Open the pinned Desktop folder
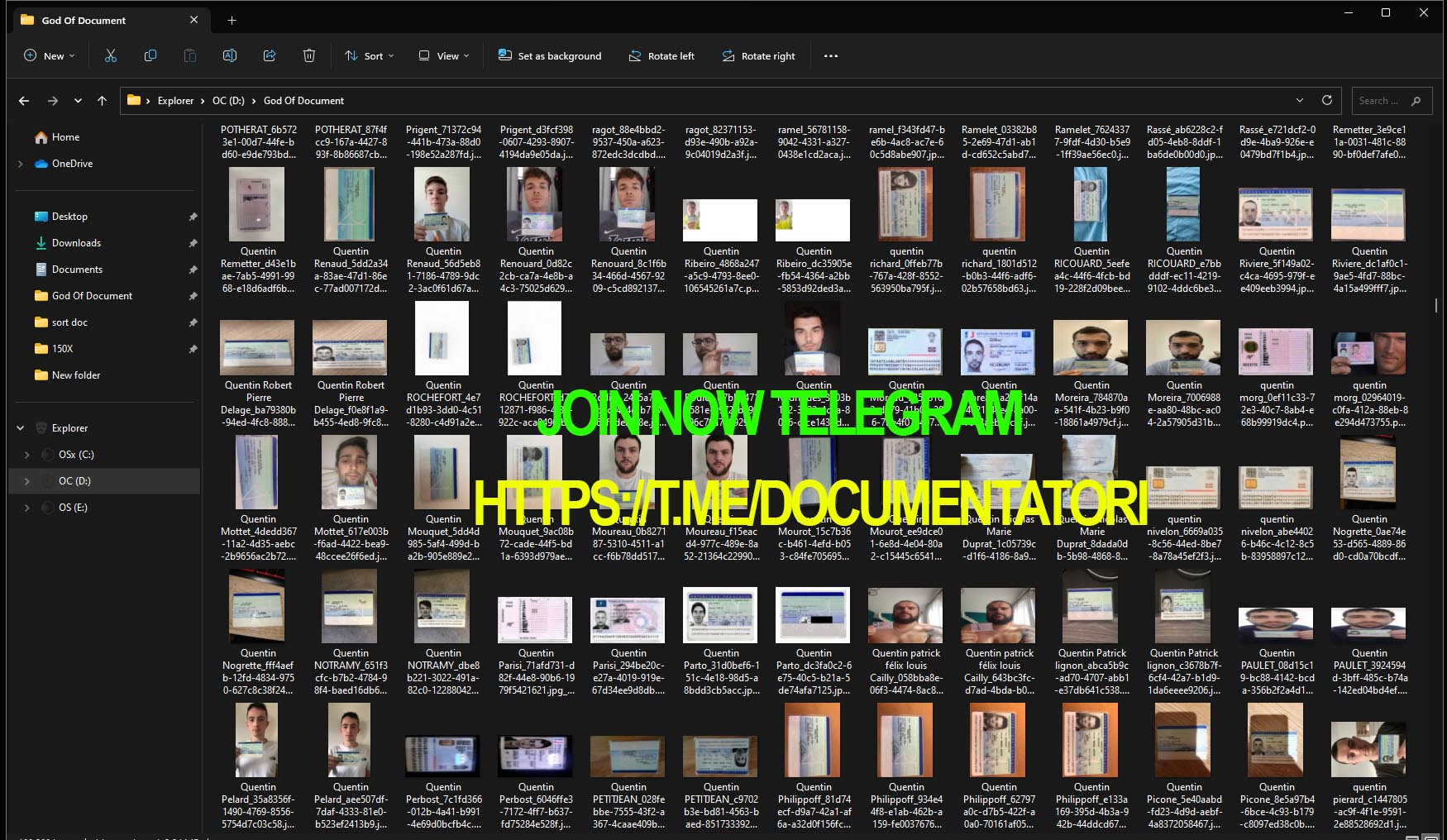The height and width of the screenshot is (840, 1447). (69, 217)
